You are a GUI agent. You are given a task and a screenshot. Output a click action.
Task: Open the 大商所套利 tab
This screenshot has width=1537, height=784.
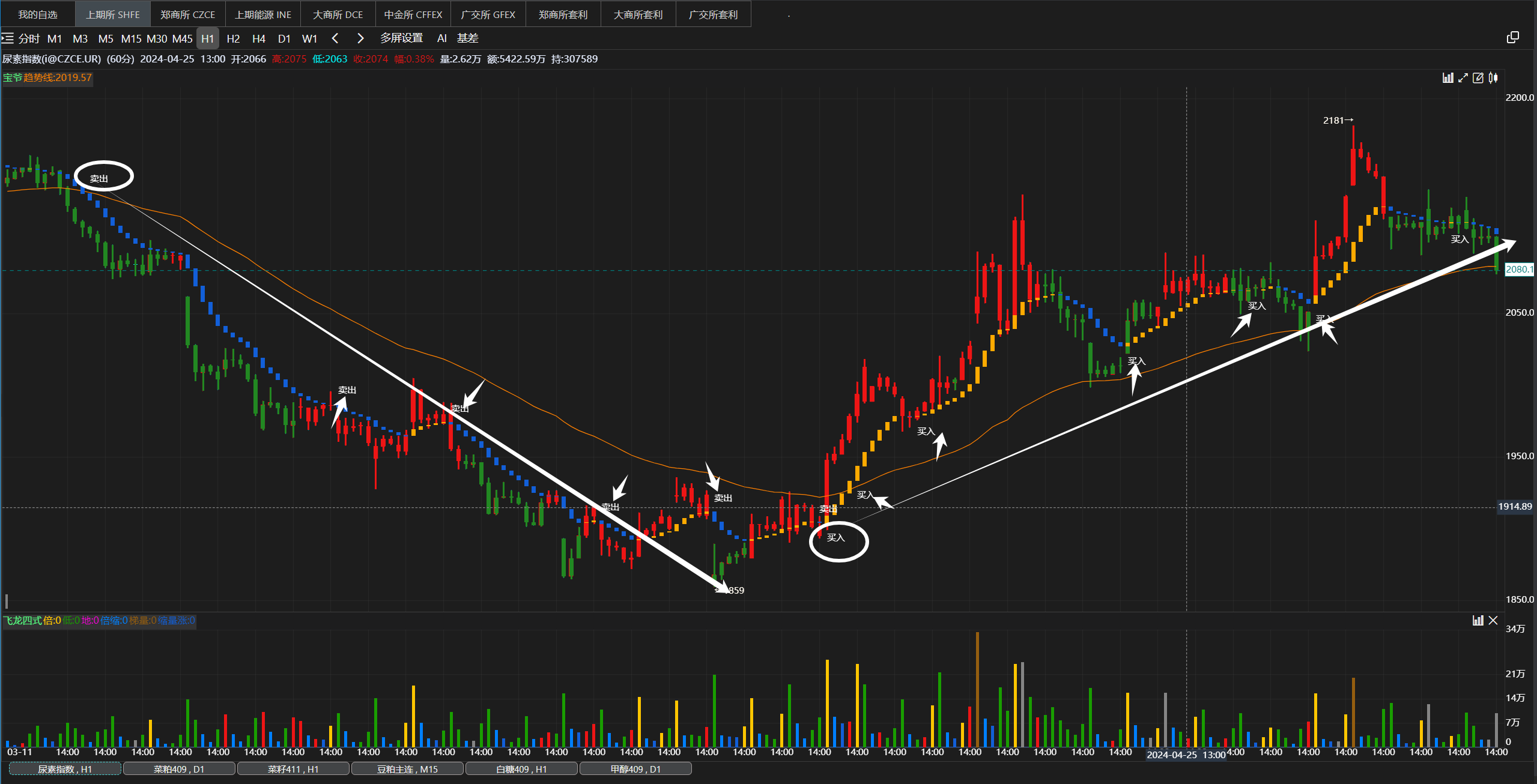coord(638,14)
